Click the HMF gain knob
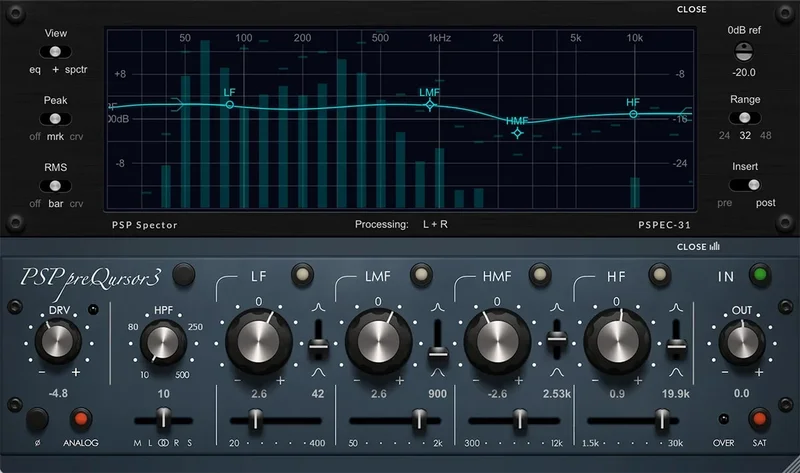 coord(497,341)
